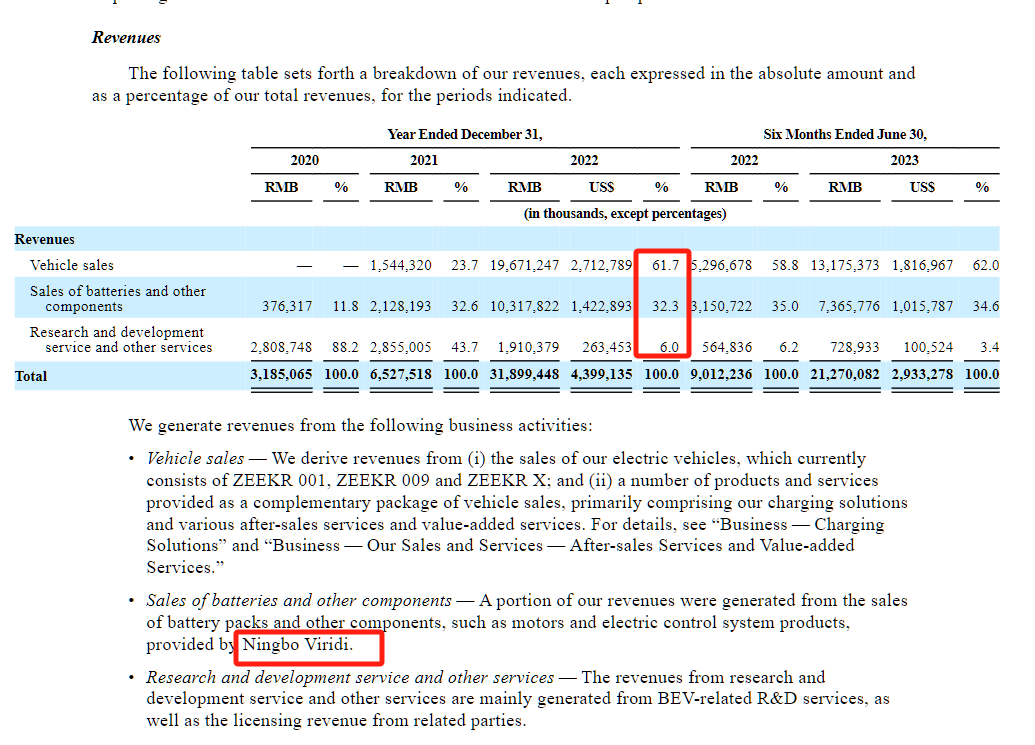Select the 'Year Ended December 31,' table header

(x=465, y=135)
